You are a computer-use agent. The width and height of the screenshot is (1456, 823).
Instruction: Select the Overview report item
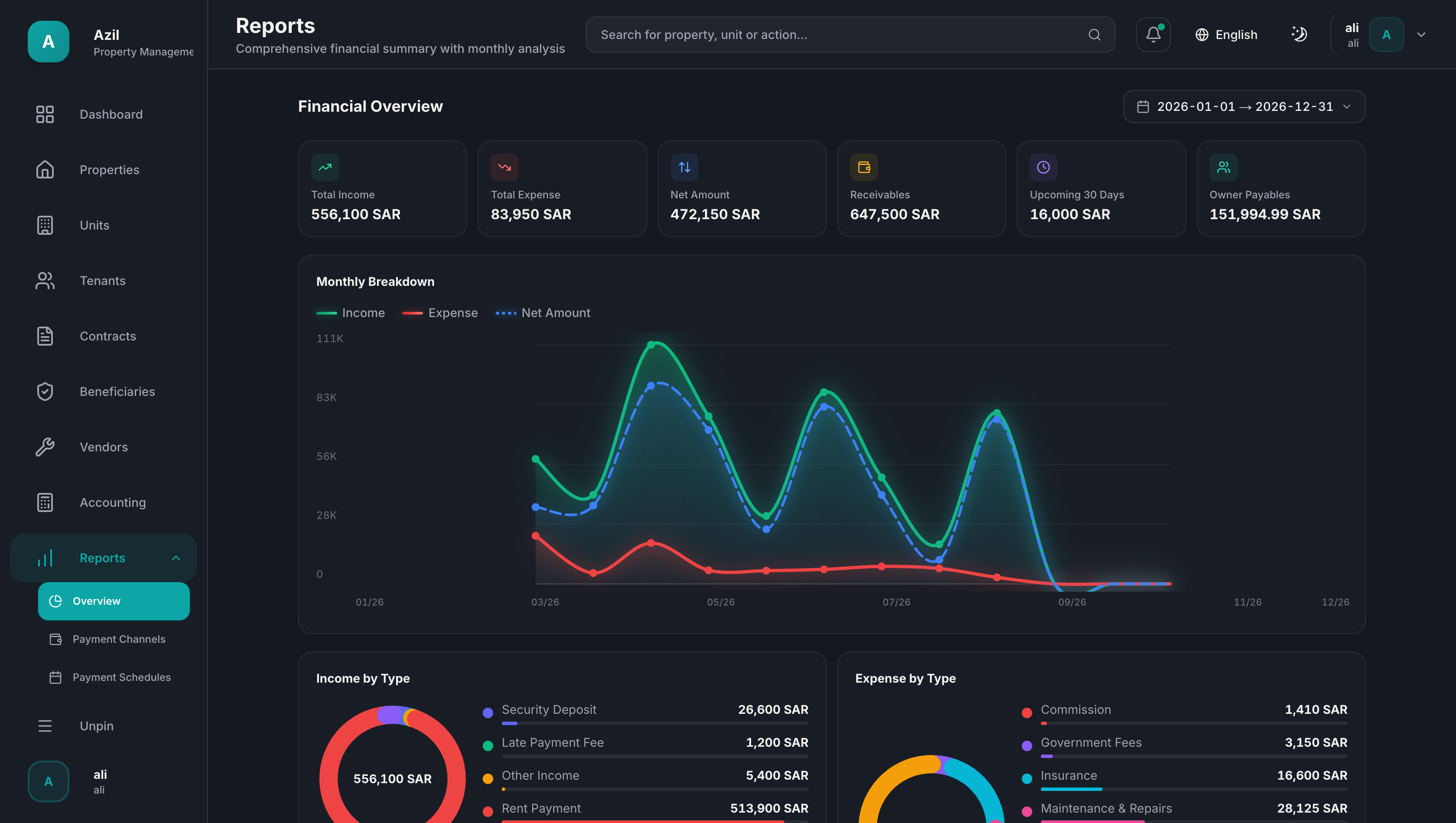[114, 601]
